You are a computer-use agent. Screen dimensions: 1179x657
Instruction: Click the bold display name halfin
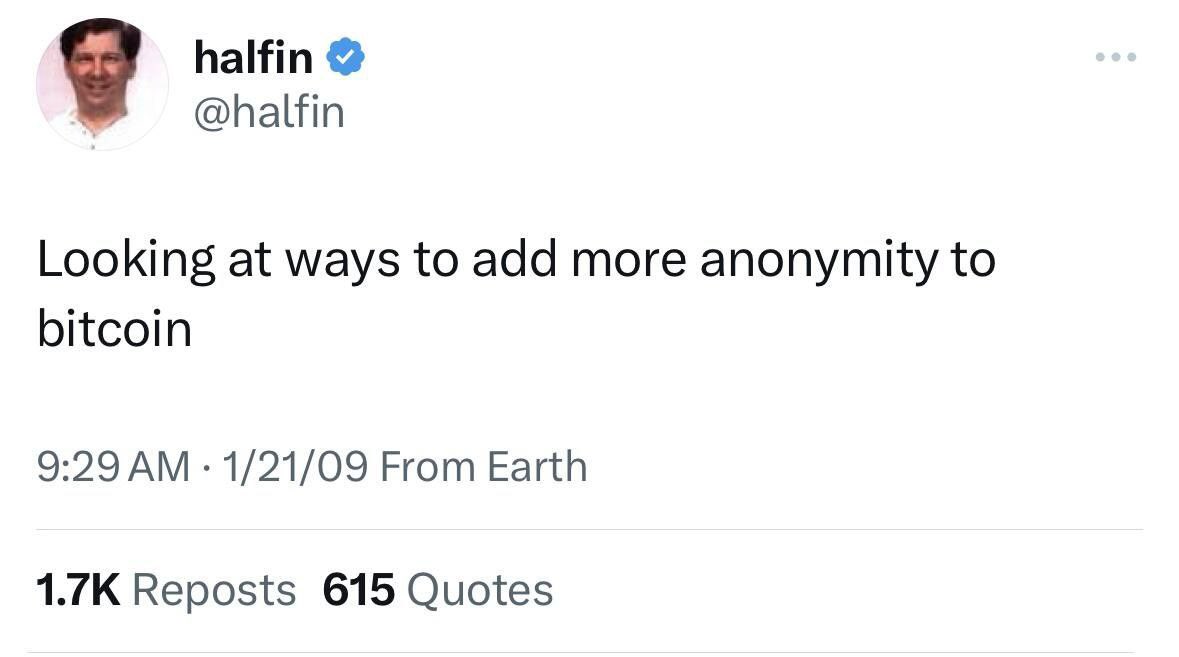click(x=253, y=59)
